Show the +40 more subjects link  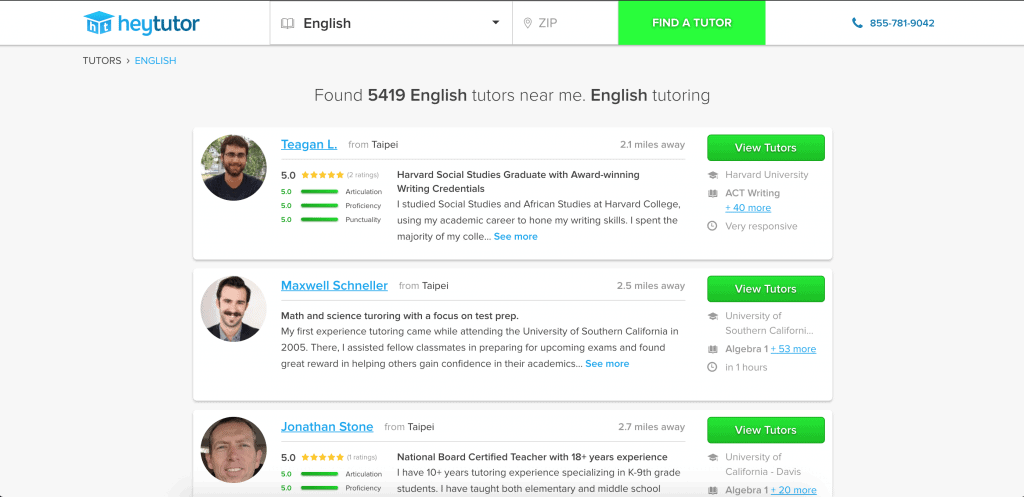[x=748, y=208]
